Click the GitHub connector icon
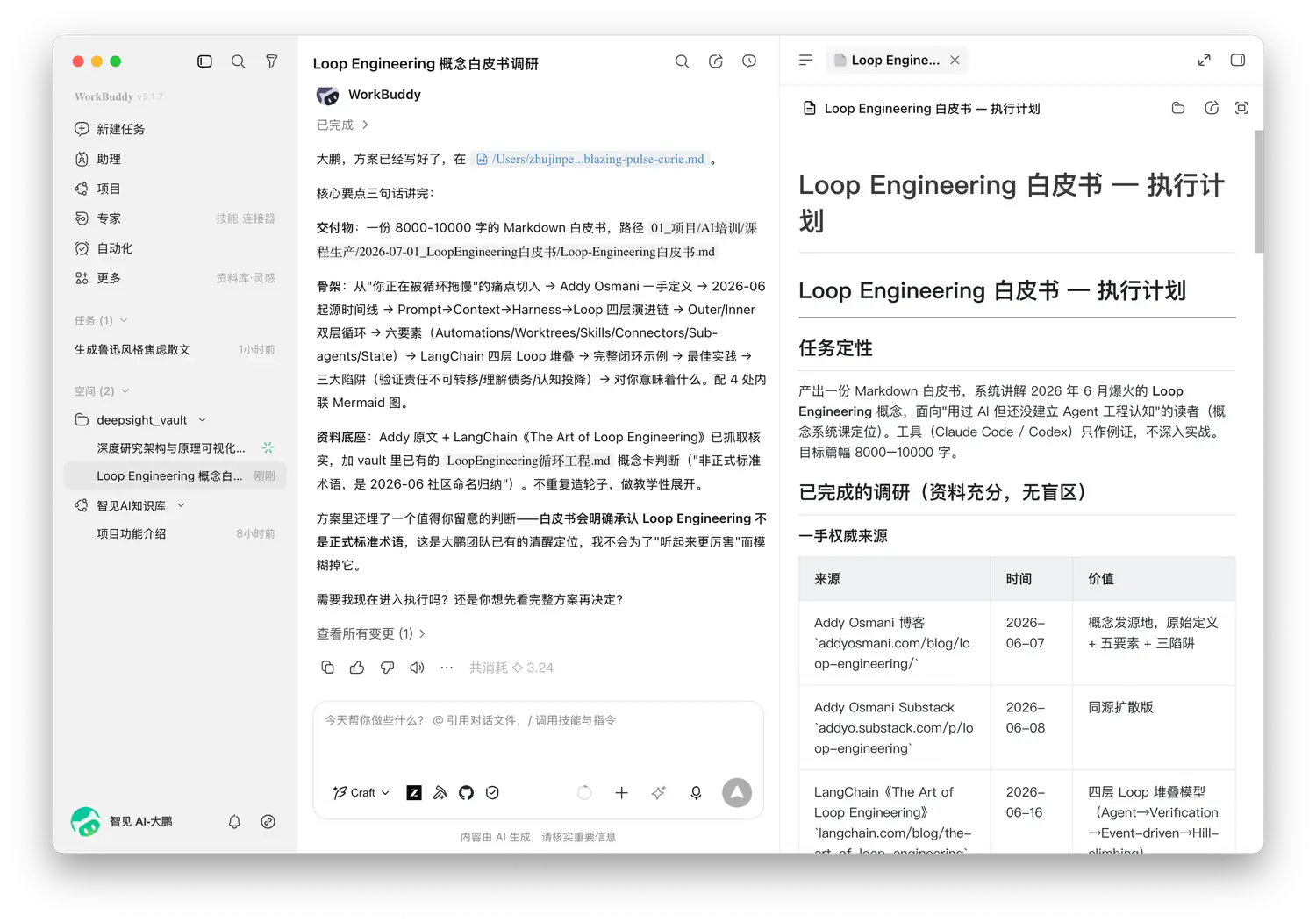This screenshot has height=922, width=1316. point(466,792)
